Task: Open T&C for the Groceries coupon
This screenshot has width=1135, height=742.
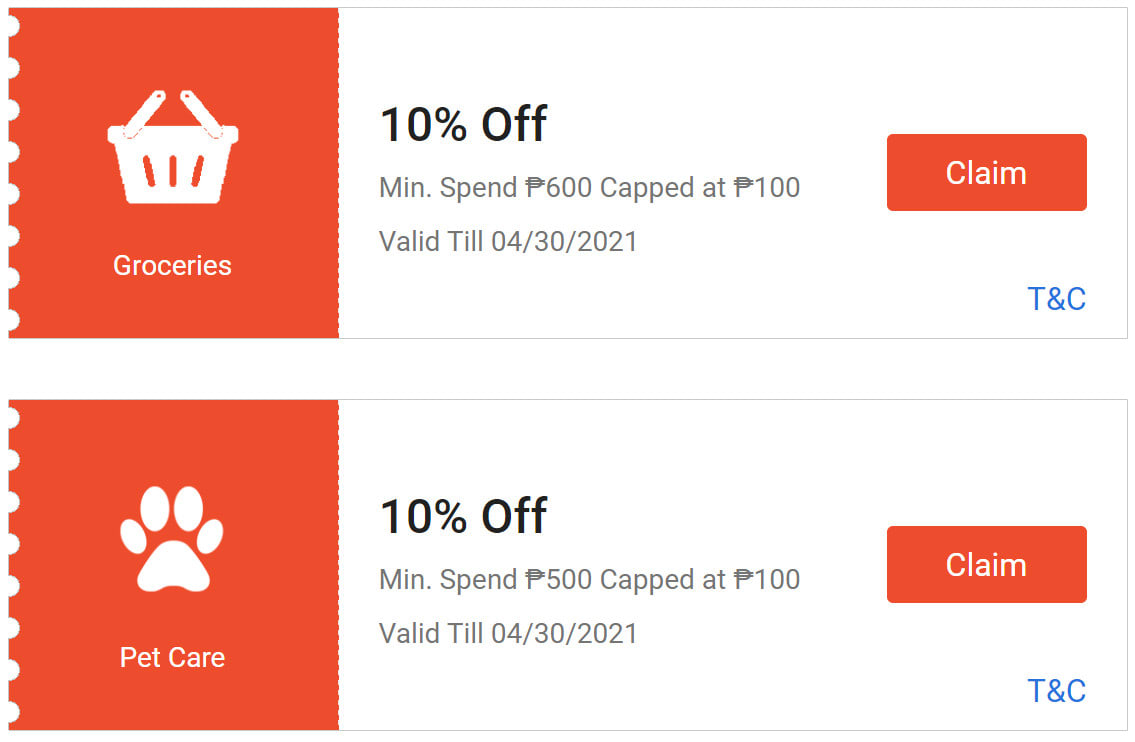Action: (1057, 299)
